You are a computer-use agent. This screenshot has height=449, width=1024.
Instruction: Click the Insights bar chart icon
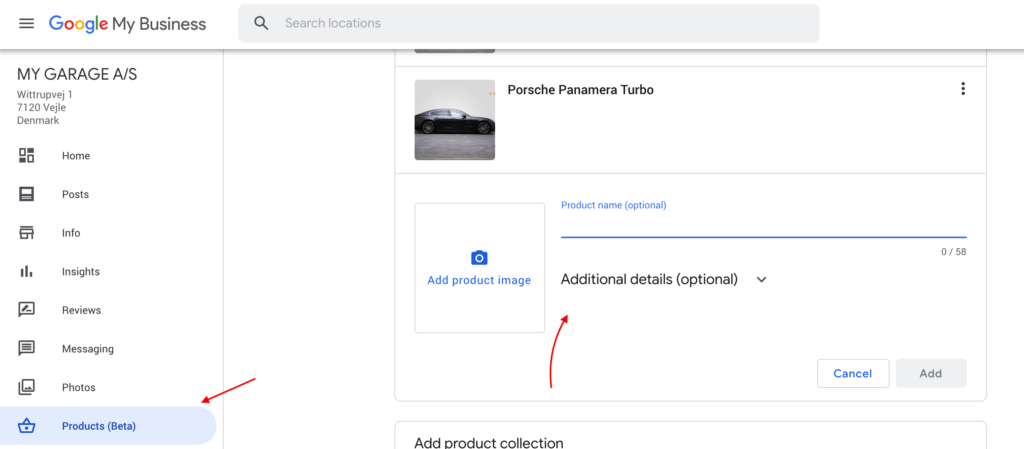(26, 271)
